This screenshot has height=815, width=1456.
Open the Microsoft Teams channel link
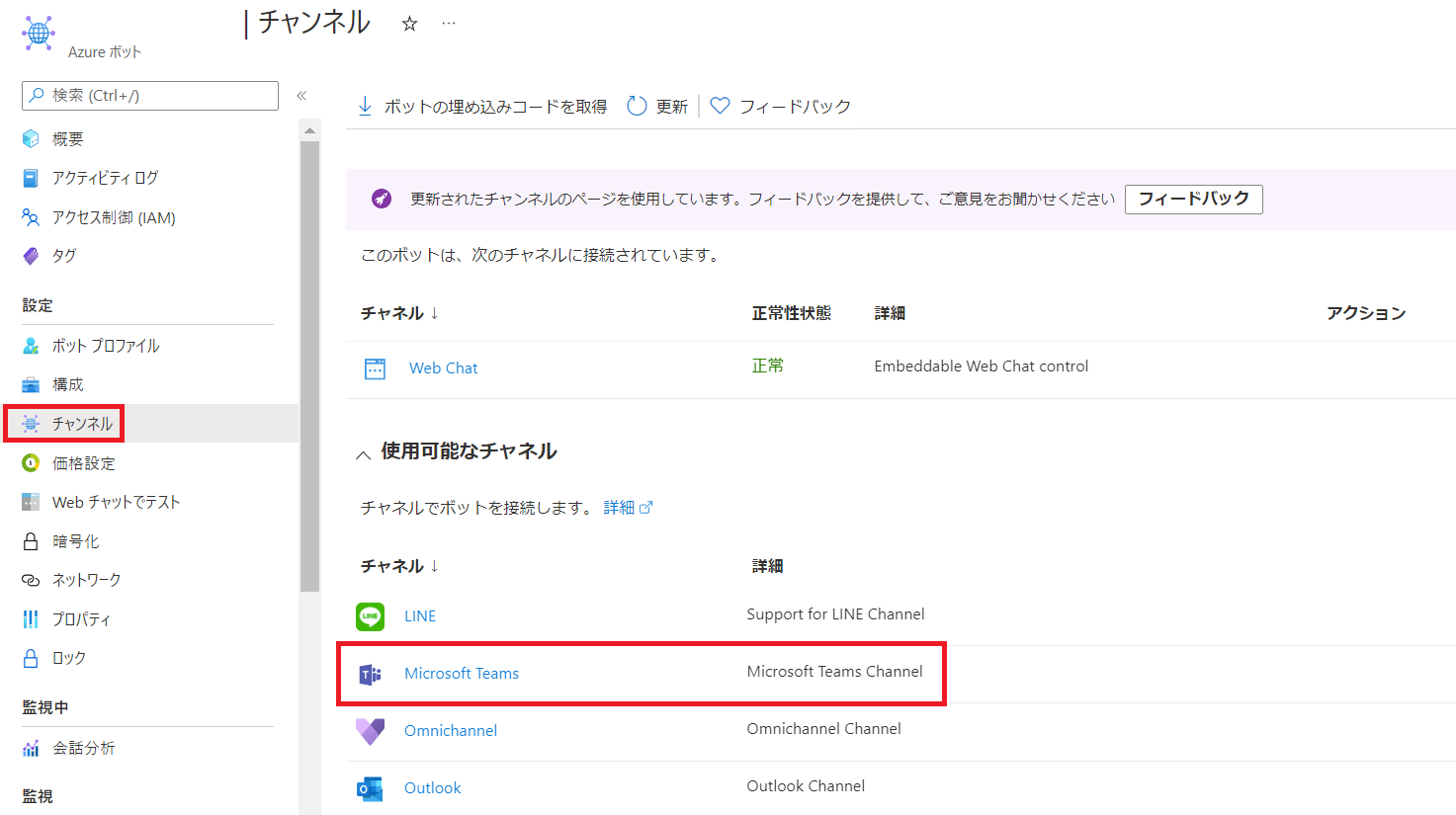pos(461,674)
